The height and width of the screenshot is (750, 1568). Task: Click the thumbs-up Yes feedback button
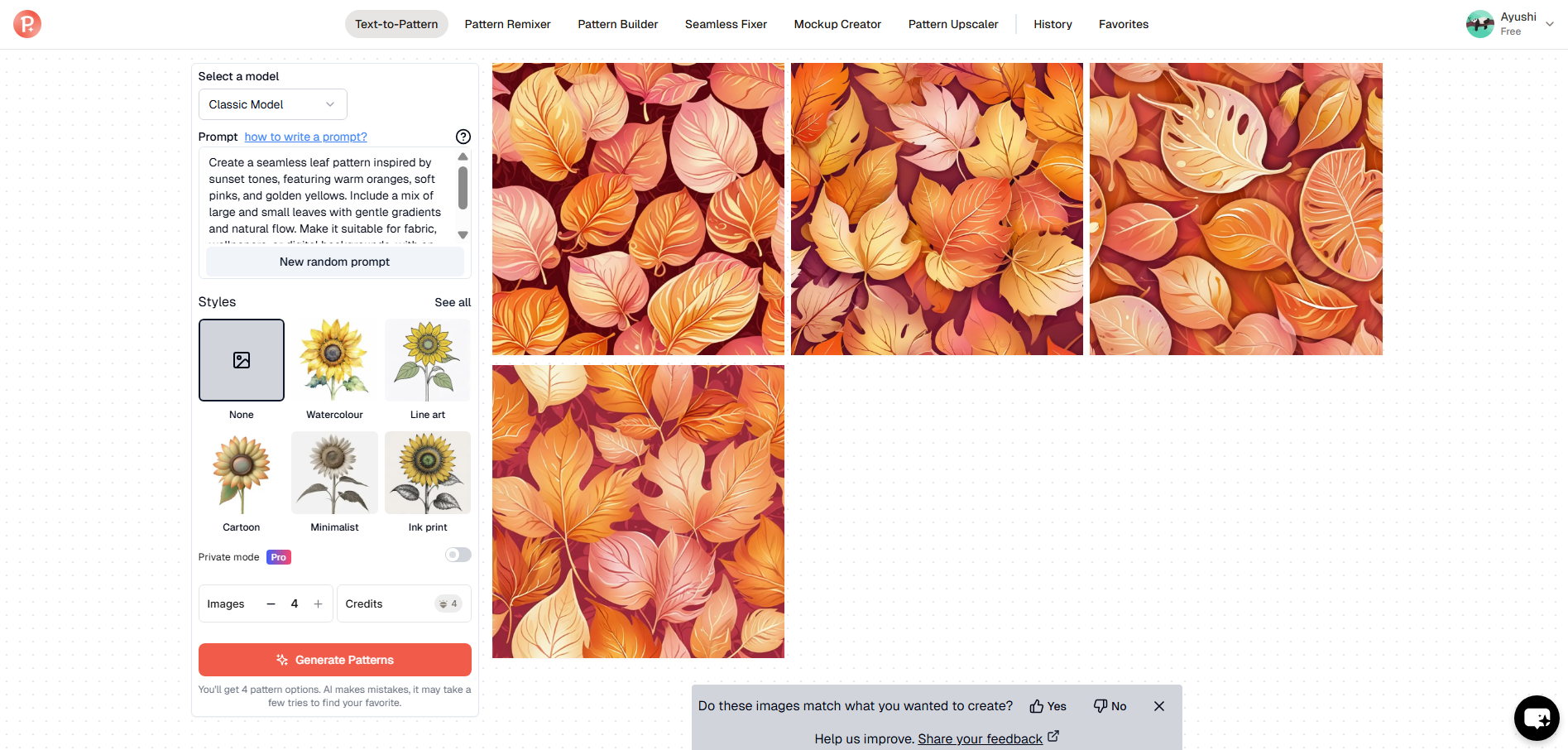(1048, 706)
